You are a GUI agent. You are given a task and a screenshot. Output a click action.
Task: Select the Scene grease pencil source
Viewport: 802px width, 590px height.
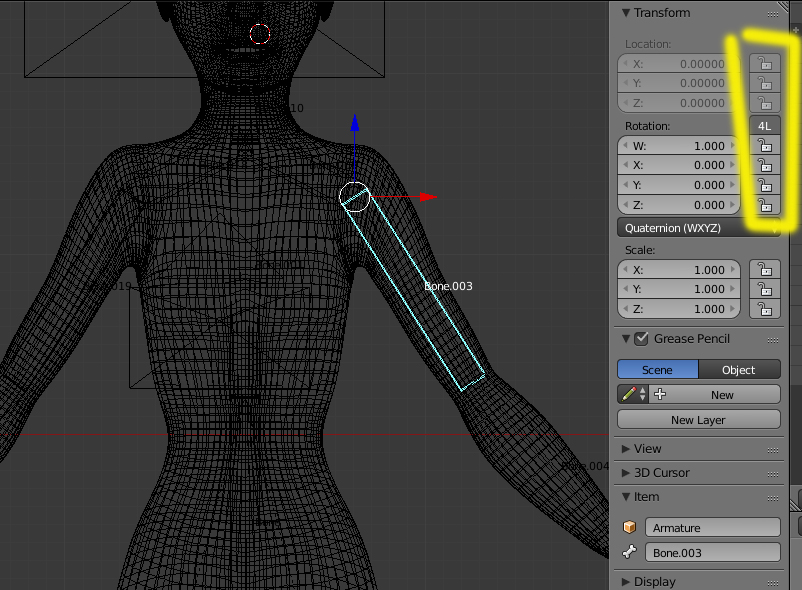(657, 370)
